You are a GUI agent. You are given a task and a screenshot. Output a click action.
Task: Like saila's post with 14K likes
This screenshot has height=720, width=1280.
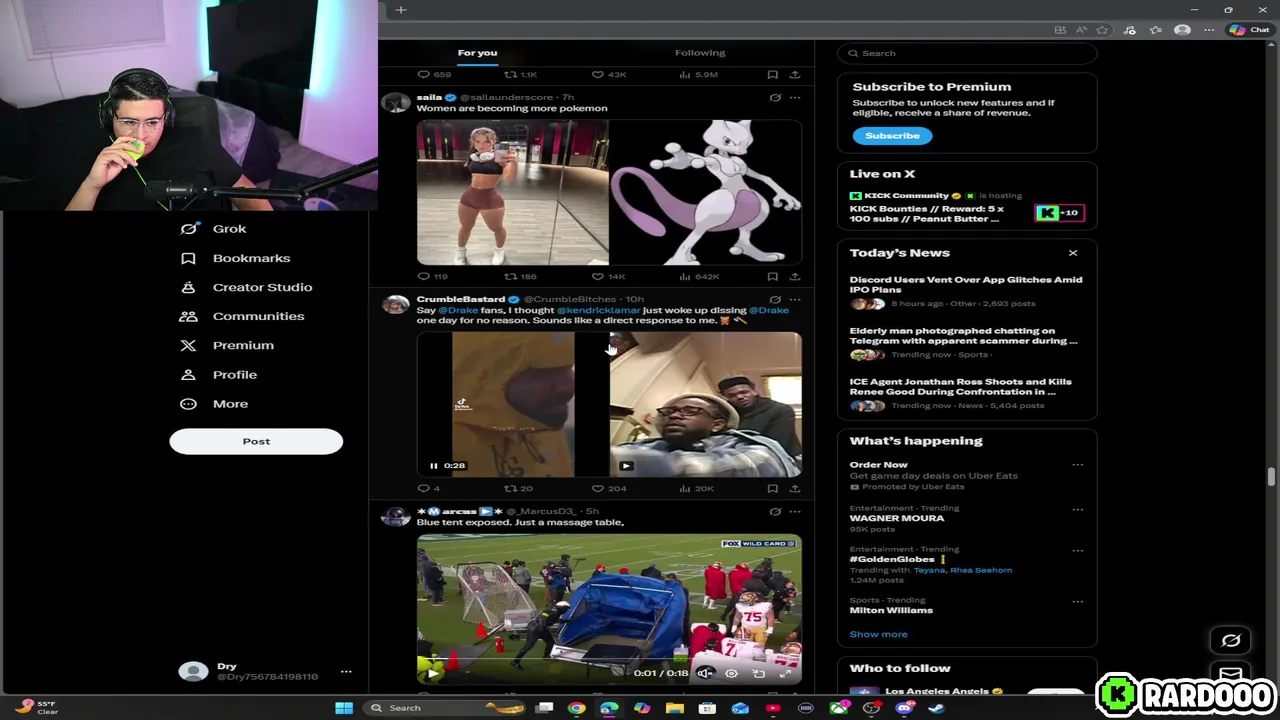click(607, 276)
